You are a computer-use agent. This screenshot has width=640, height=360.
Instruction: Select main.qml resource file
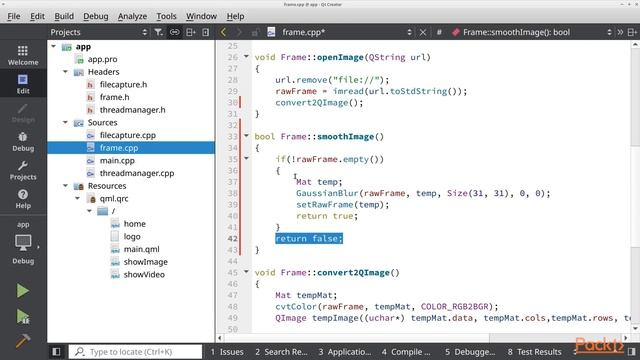point(141,249)
